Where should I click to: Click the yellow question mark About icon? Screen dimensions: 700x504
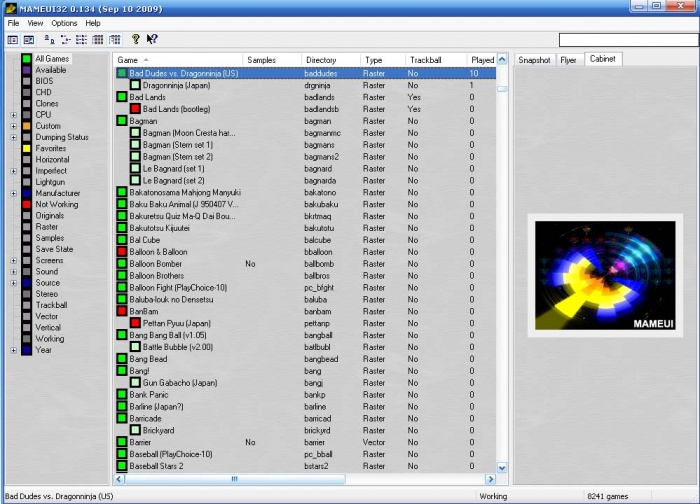pyautogui.click(x=136, y=39)
